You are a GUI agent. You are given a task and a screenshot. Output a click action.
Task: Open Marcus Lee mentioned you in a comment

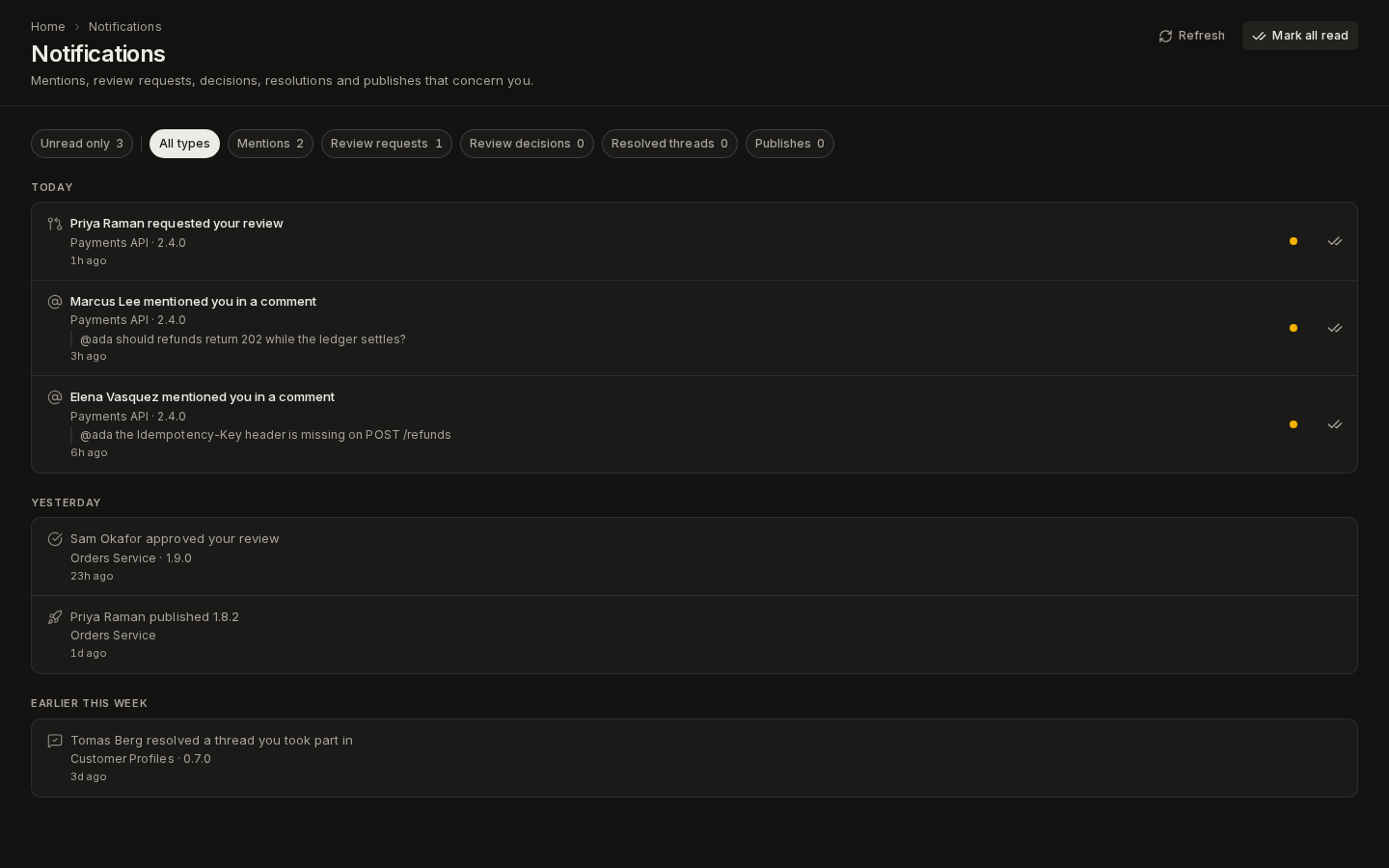point(694,328)
